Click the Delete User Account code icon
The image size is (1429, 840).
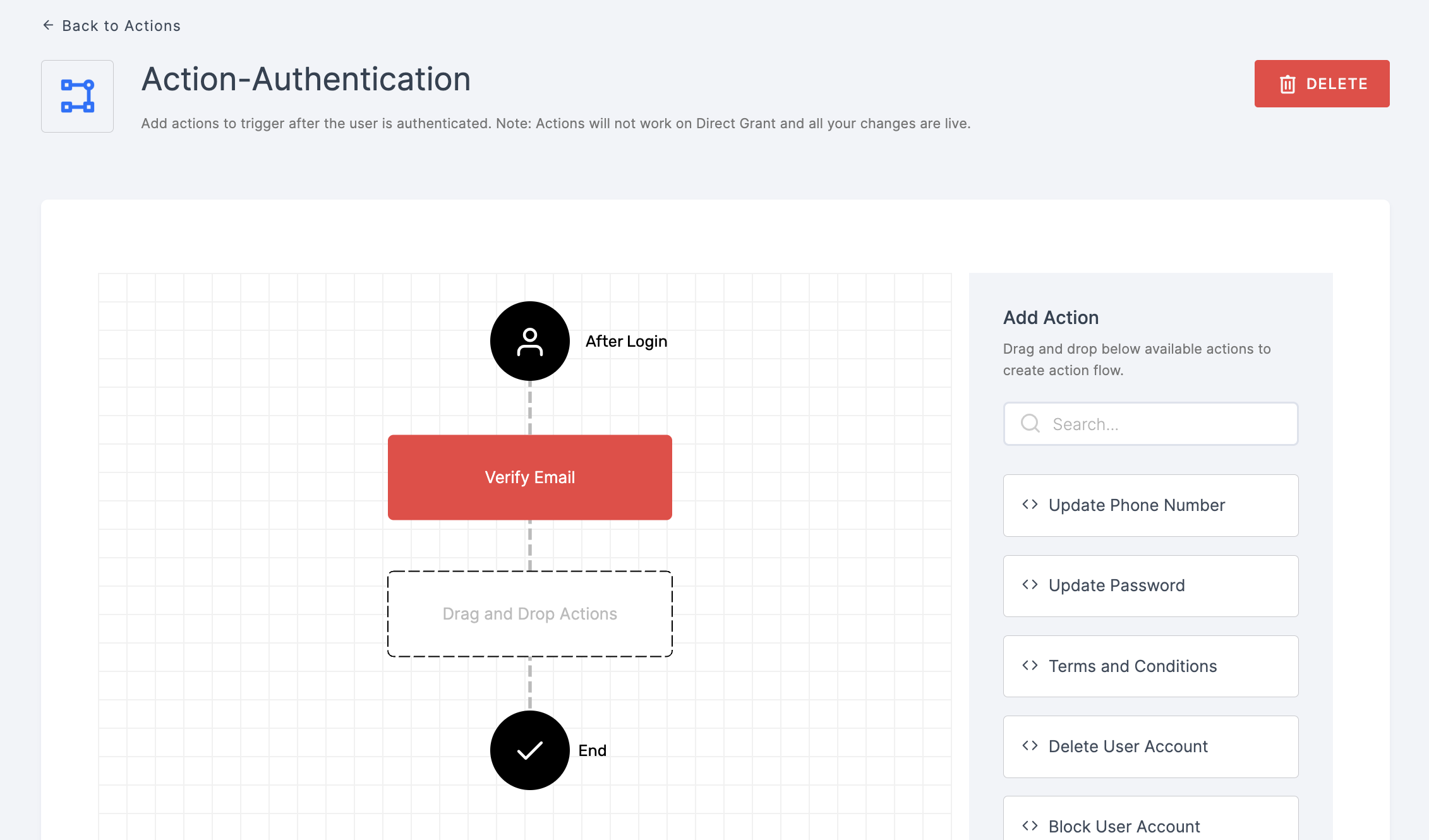pos(1030,746)
